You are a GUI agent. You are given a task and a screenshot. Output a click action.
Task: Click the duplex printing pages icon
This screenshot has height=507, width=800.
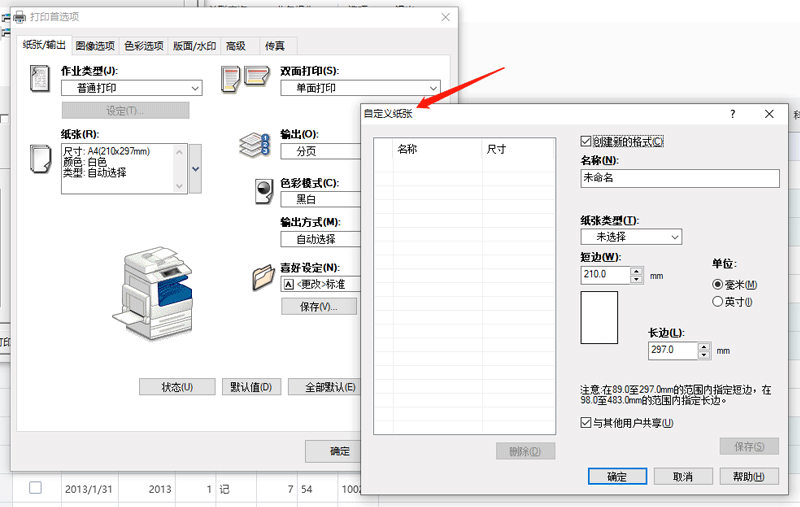click(x=245, y=79)
